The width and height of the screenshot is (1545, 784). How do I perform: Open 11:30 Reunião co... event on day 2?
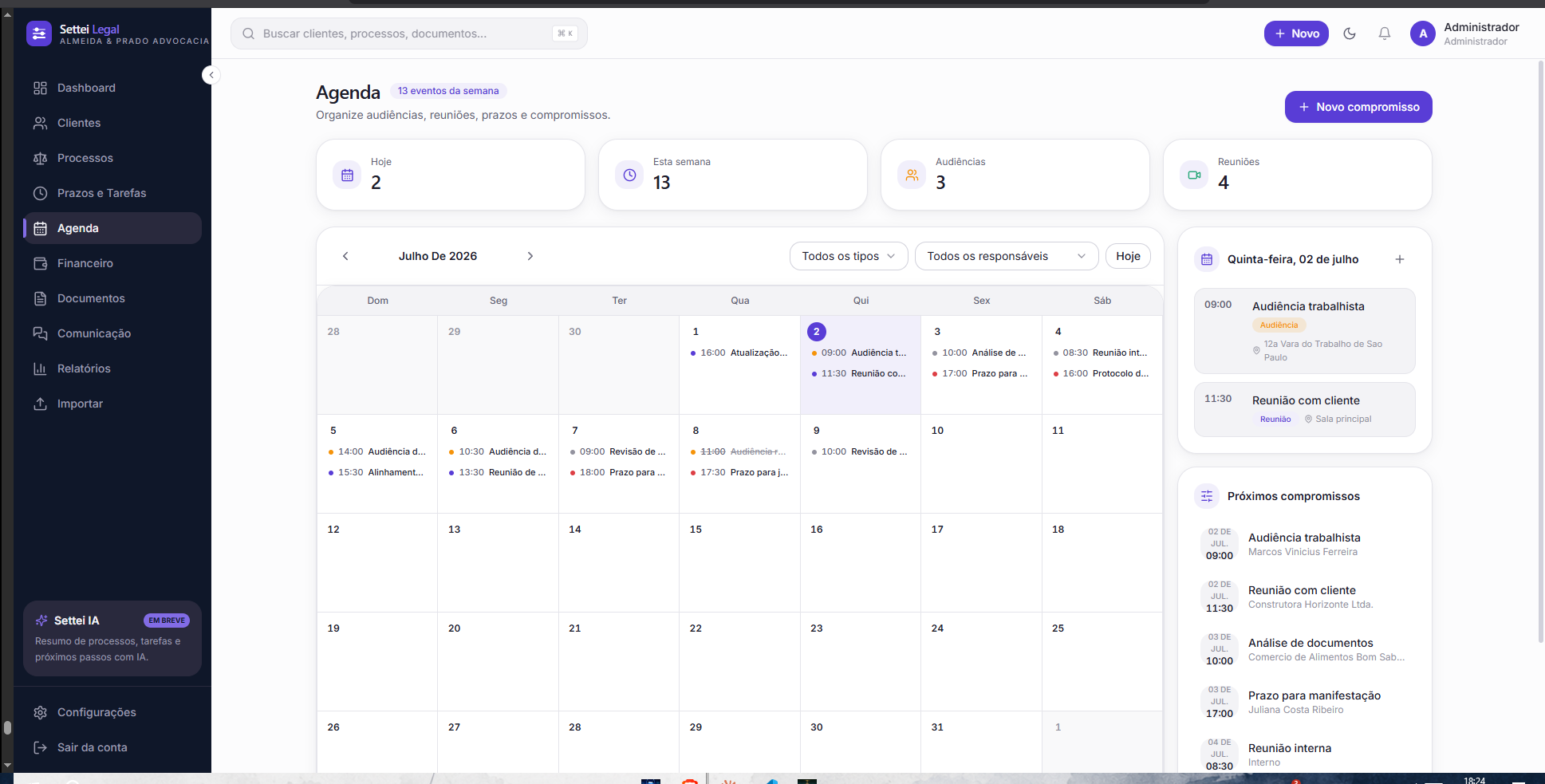pyautogui.click(x=860, y=373)
